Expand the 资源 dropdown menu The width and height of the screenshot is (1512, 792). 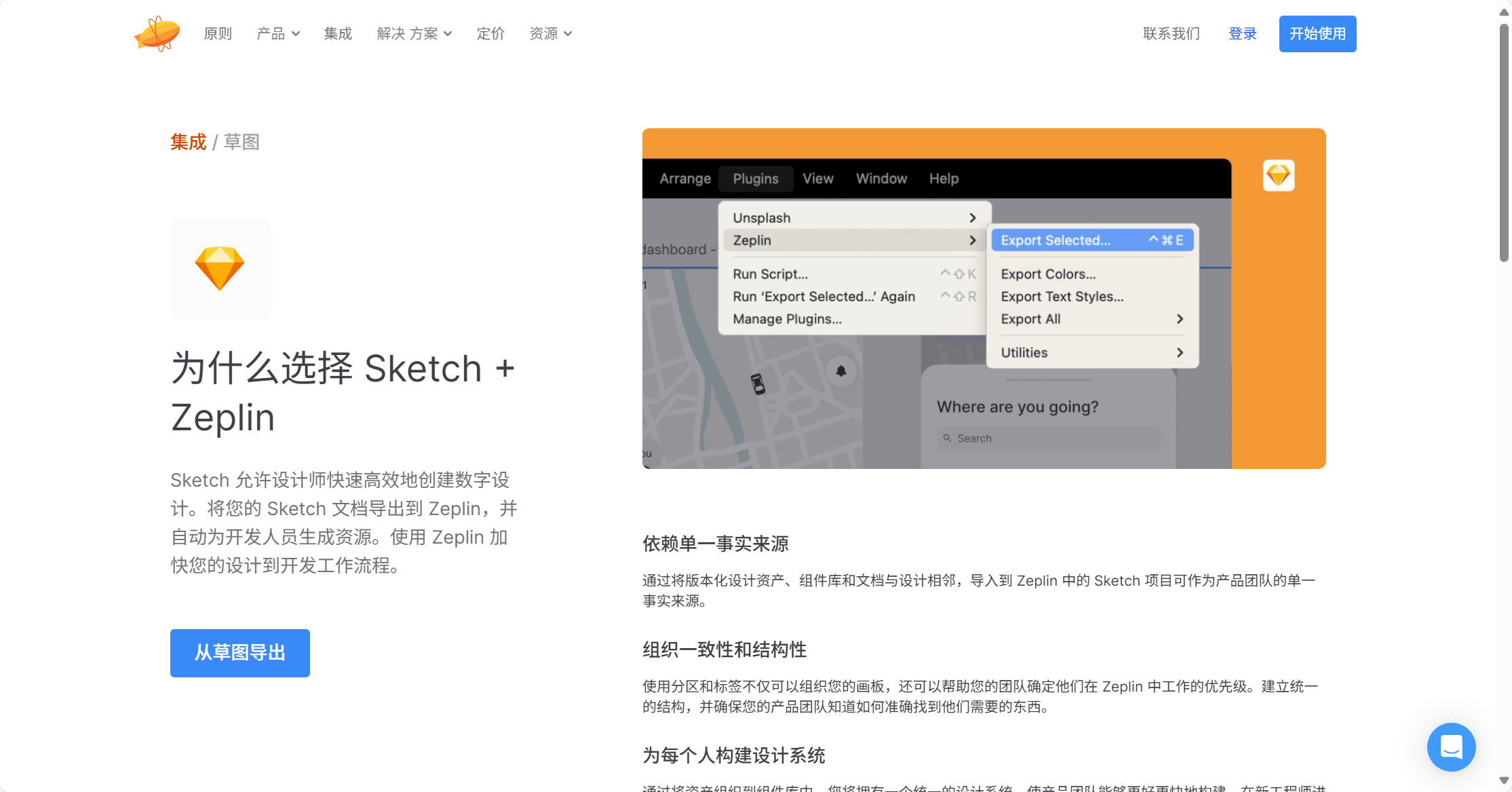pyautogui.click(x=550, y=34)
